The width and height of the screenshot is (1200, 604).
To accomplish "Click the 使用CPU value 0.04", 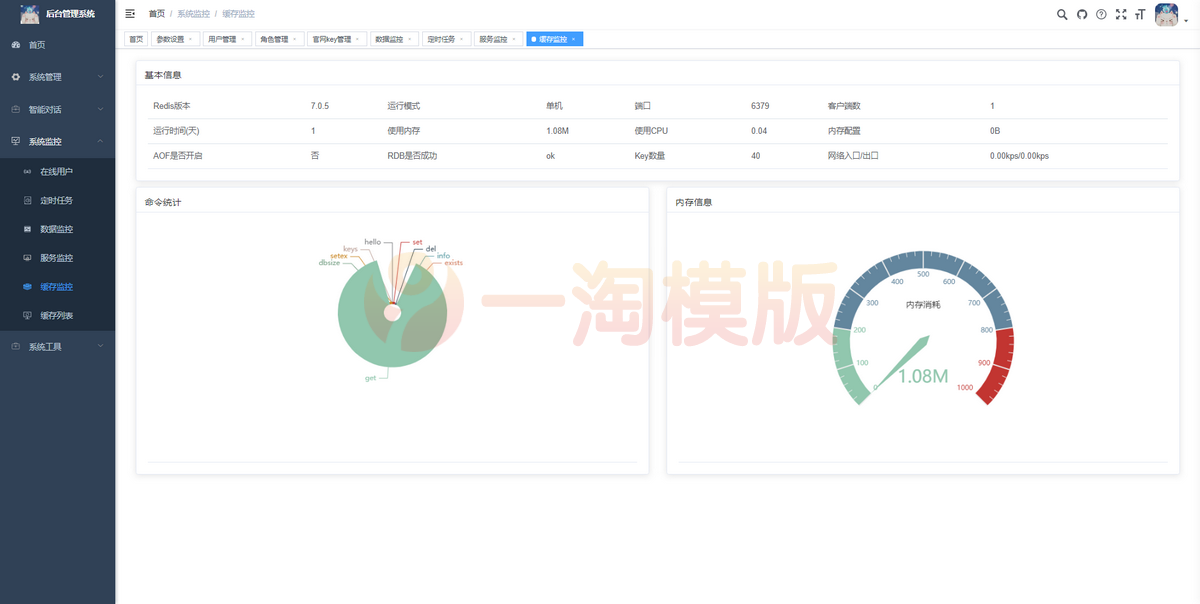I will tap(759, 131).
